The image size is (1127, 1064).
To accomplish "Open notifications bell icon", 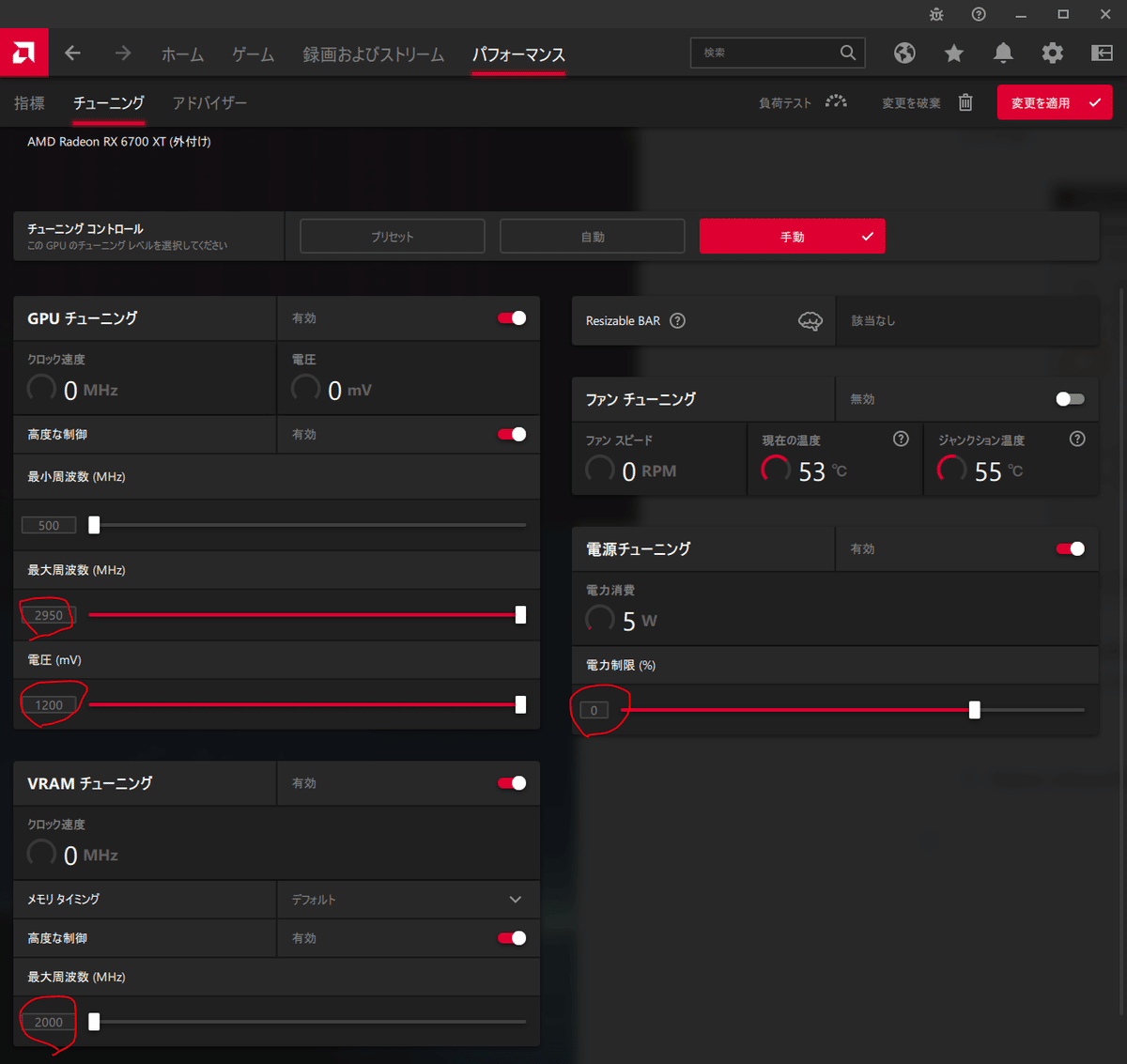I will (1003, 53).
